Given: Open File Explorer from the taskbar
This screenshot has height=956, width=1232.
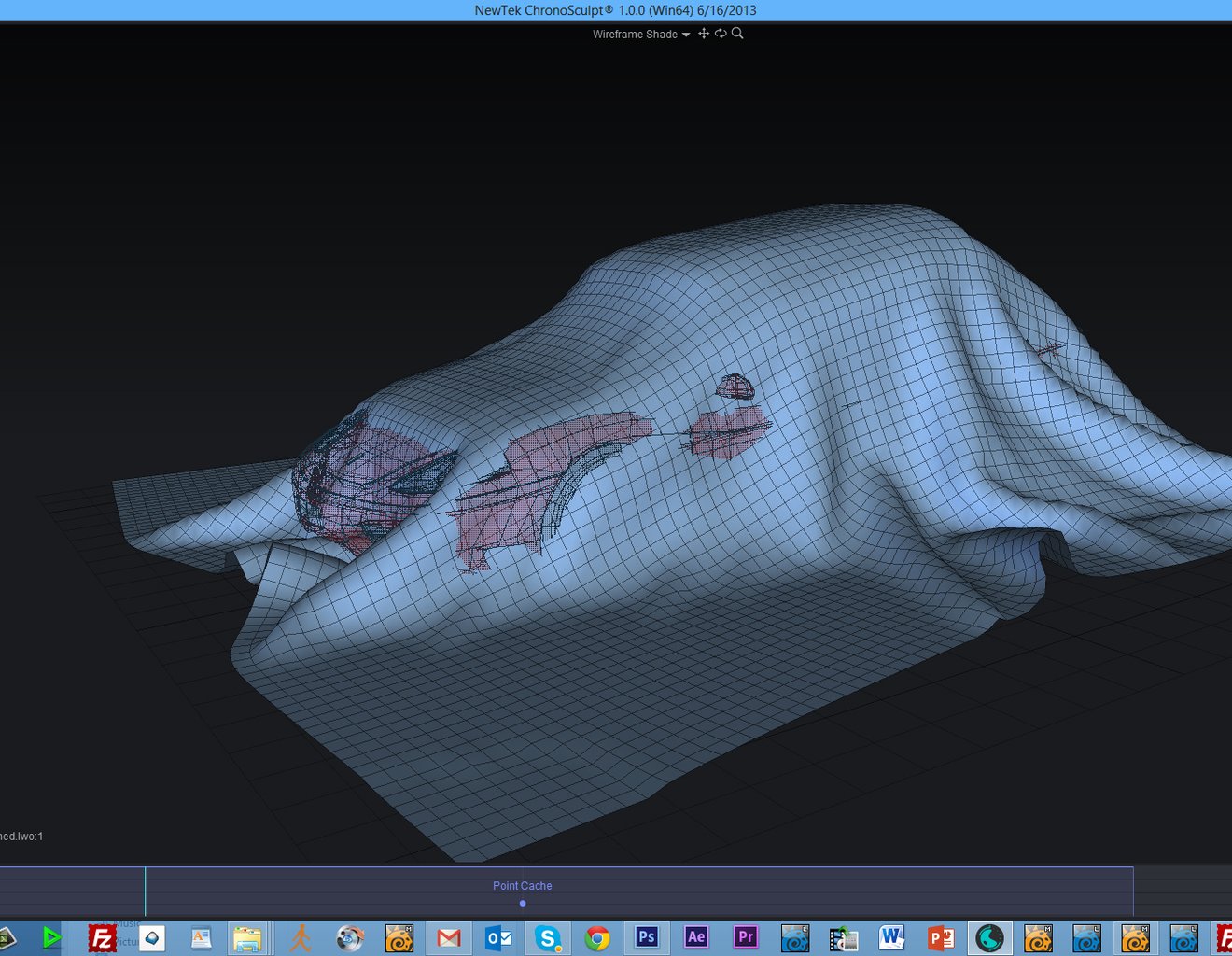Looking at the screenshot, I should (x=248, y=937).
